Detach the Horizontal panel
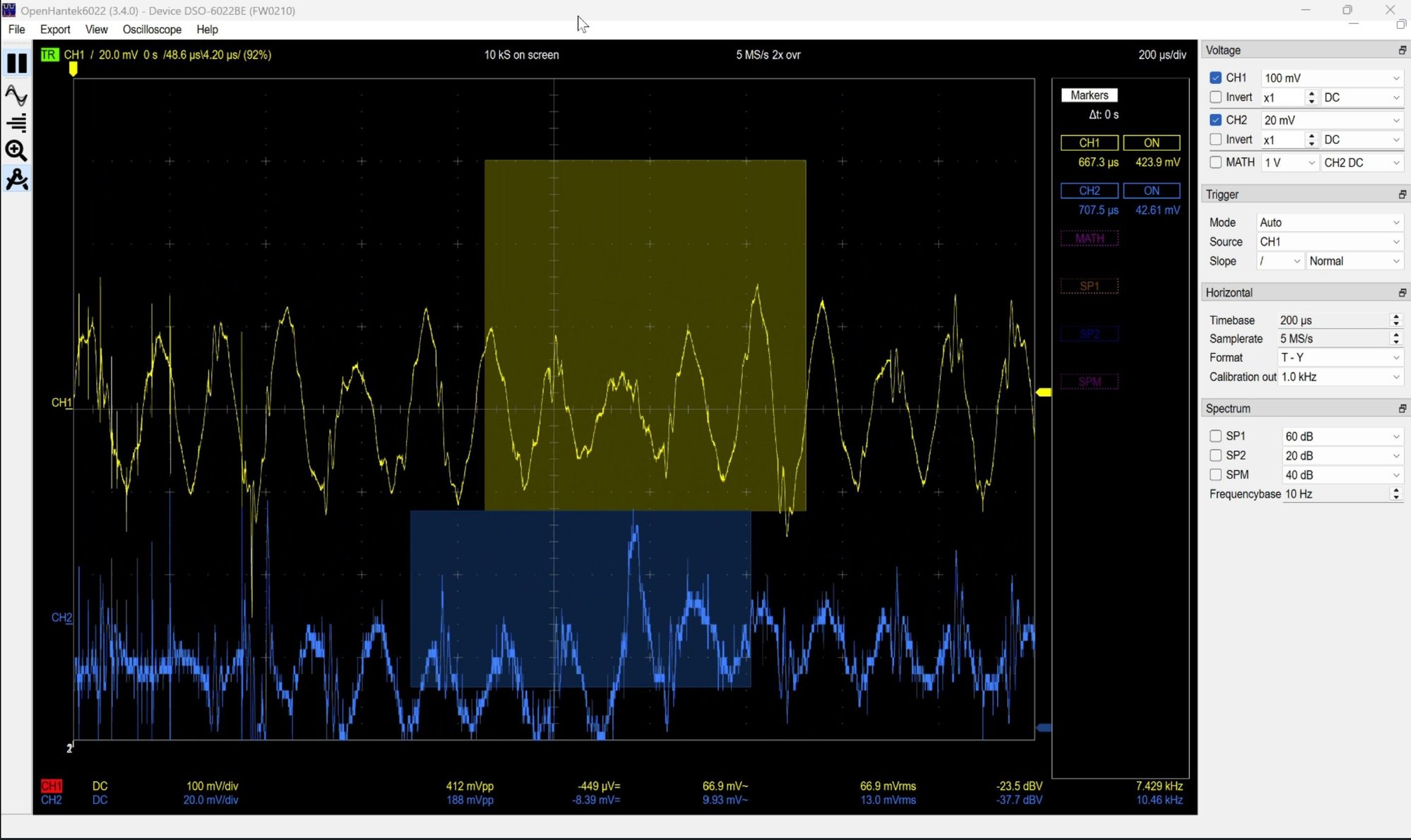The width and height of the screenshot is (1411, 840). tap(1402, 292)
